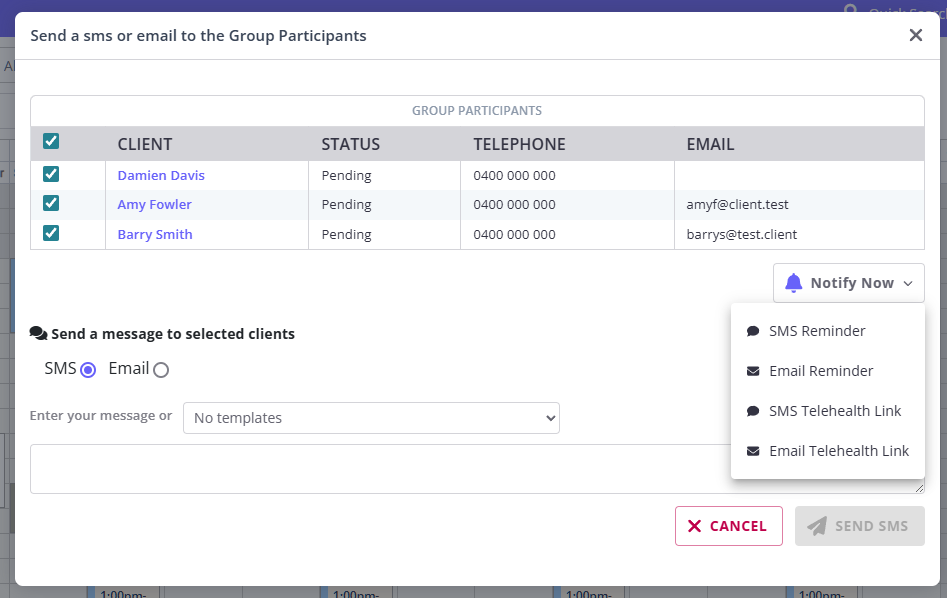
Task: Click the bell icon in Notify Now
Action: point(794,283)
